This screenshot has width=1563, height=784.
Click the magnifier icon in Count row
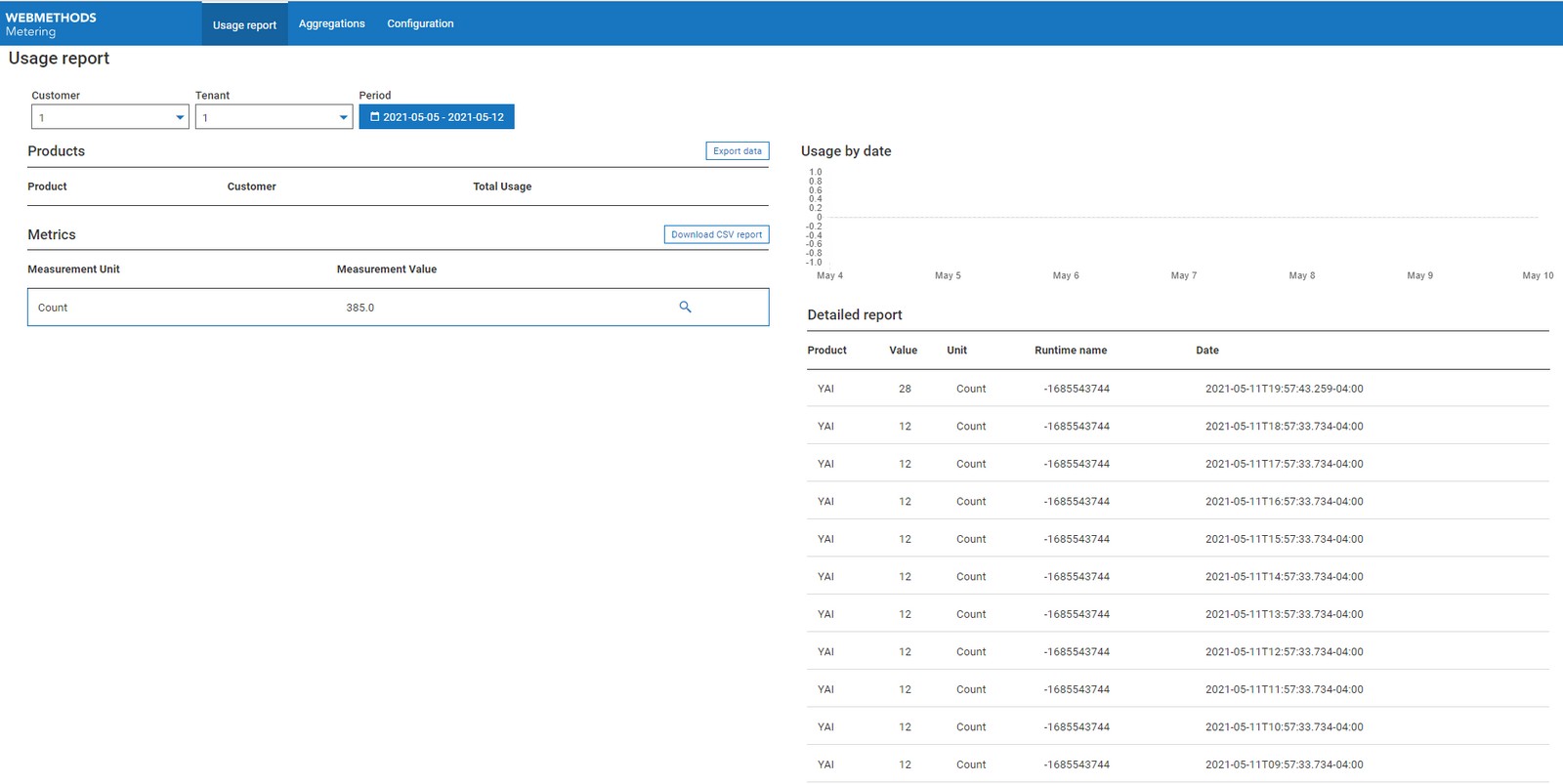(x=685, y=307)
